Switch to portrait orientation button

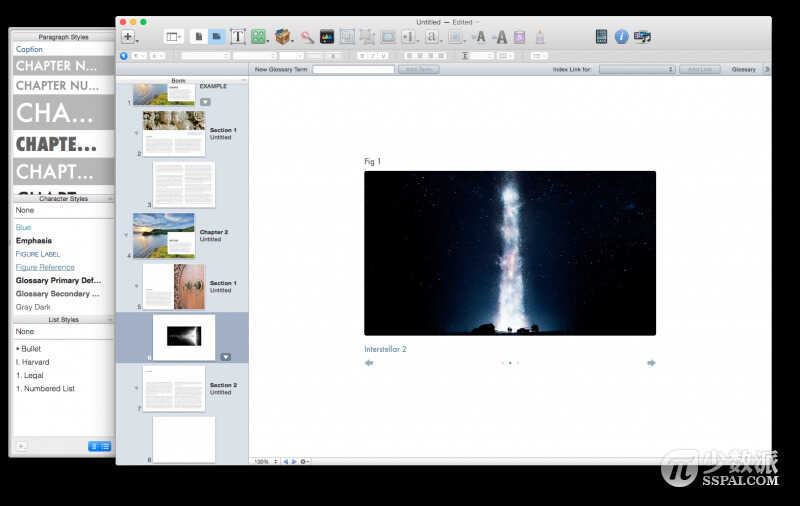[x=199, y=37]
